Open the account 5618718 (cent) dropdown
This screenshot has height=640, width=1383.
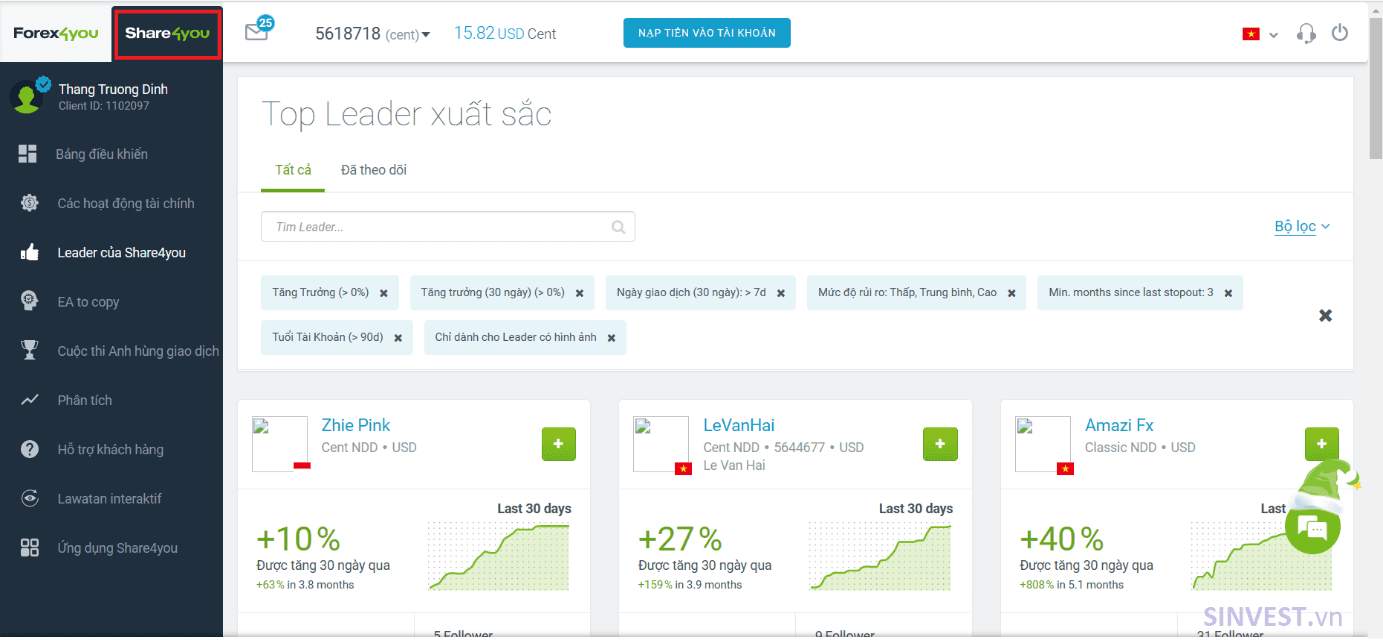pyautogui.click(x=372, y=34)
